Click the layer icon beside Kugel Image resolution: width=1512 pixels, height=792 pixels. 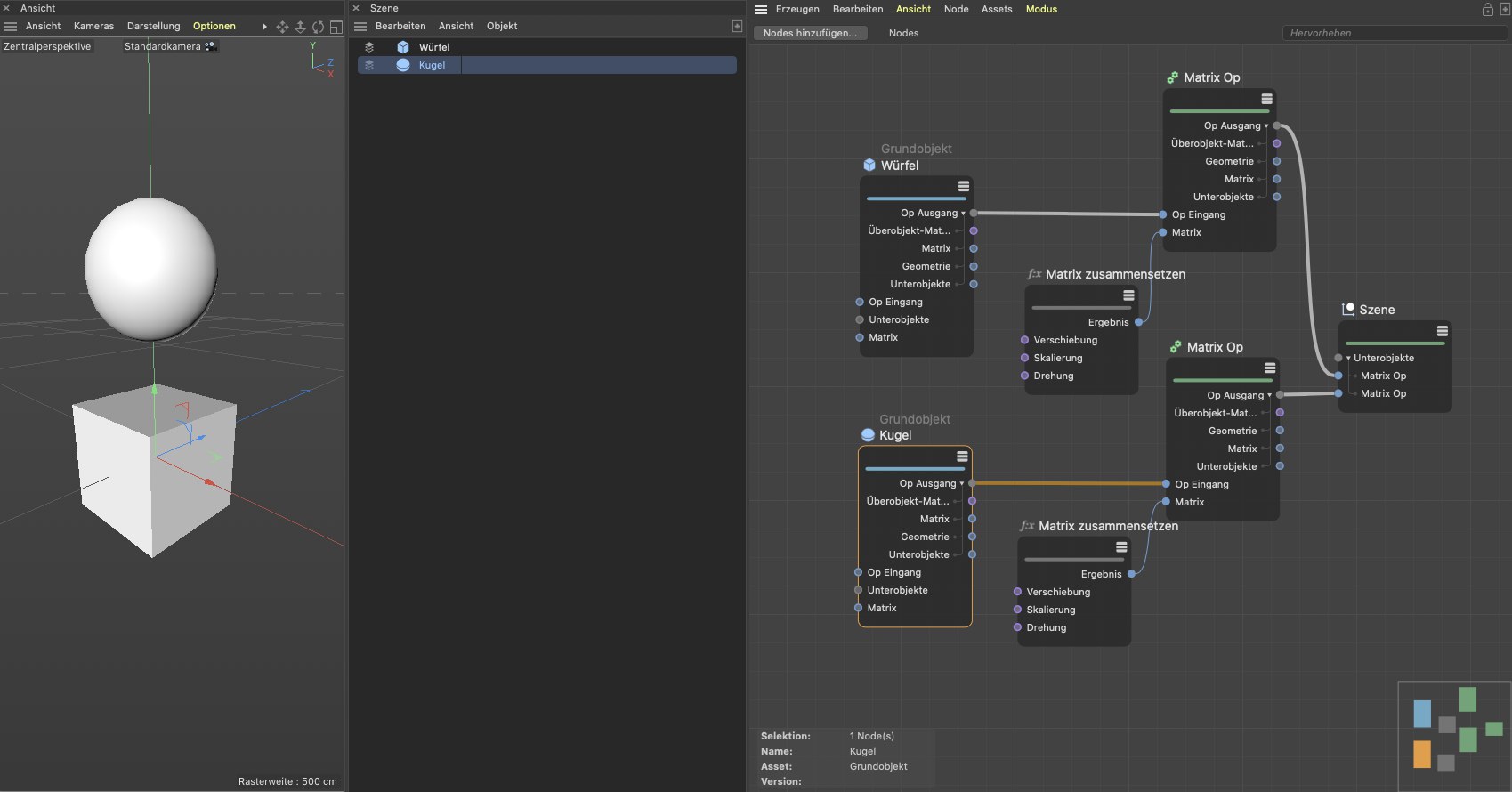click(x=369, y=65)
